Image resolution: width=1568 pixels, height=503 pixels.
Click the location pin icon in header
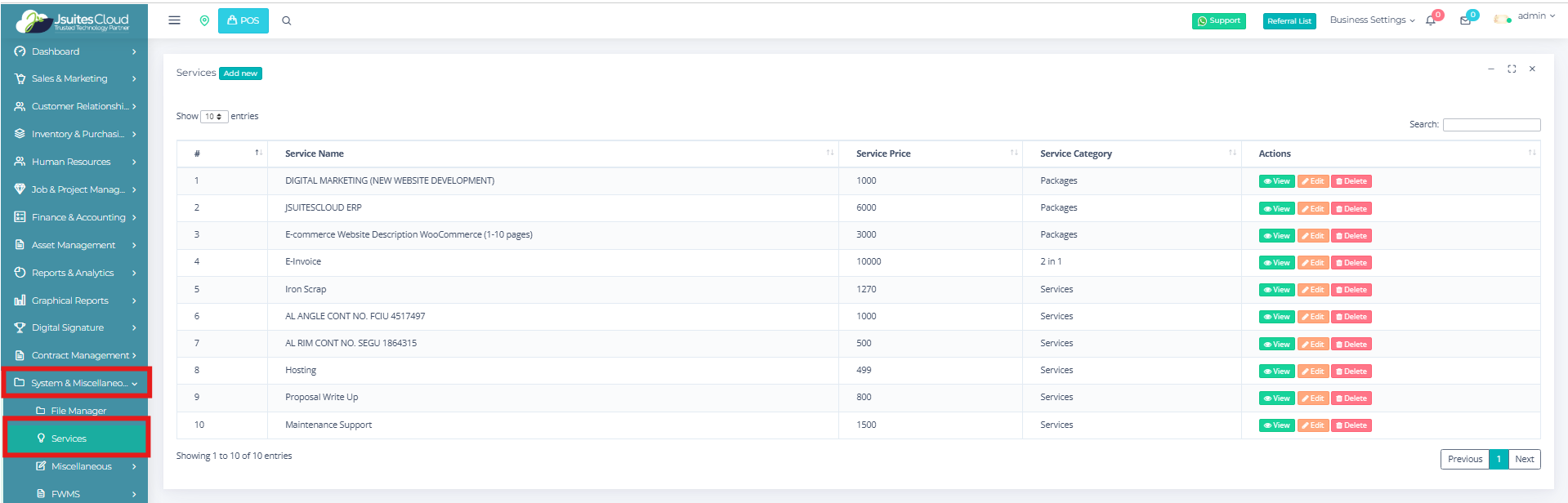coord(204,20)
